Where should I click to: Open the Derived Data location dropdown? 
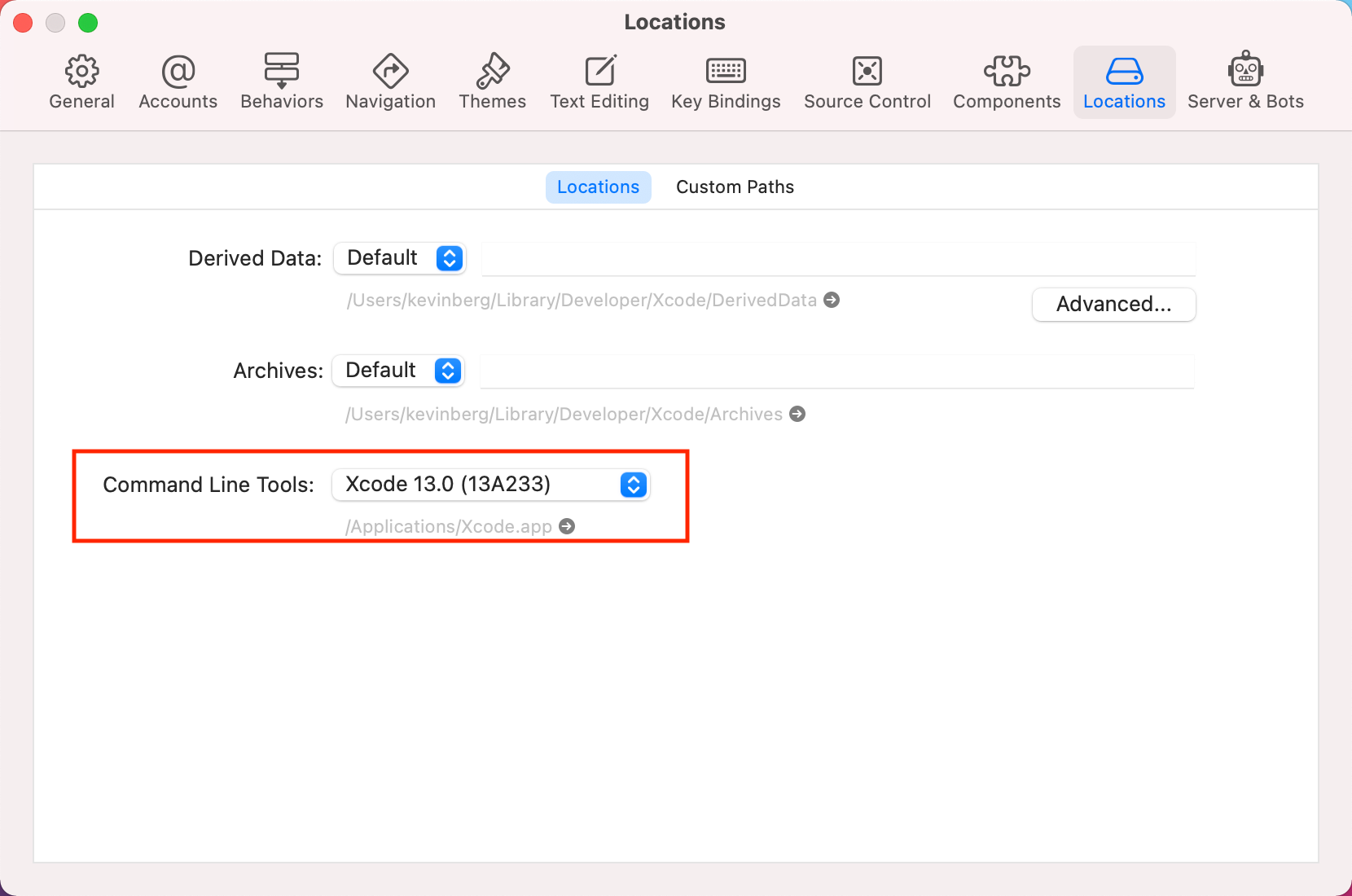pos(399,258)
